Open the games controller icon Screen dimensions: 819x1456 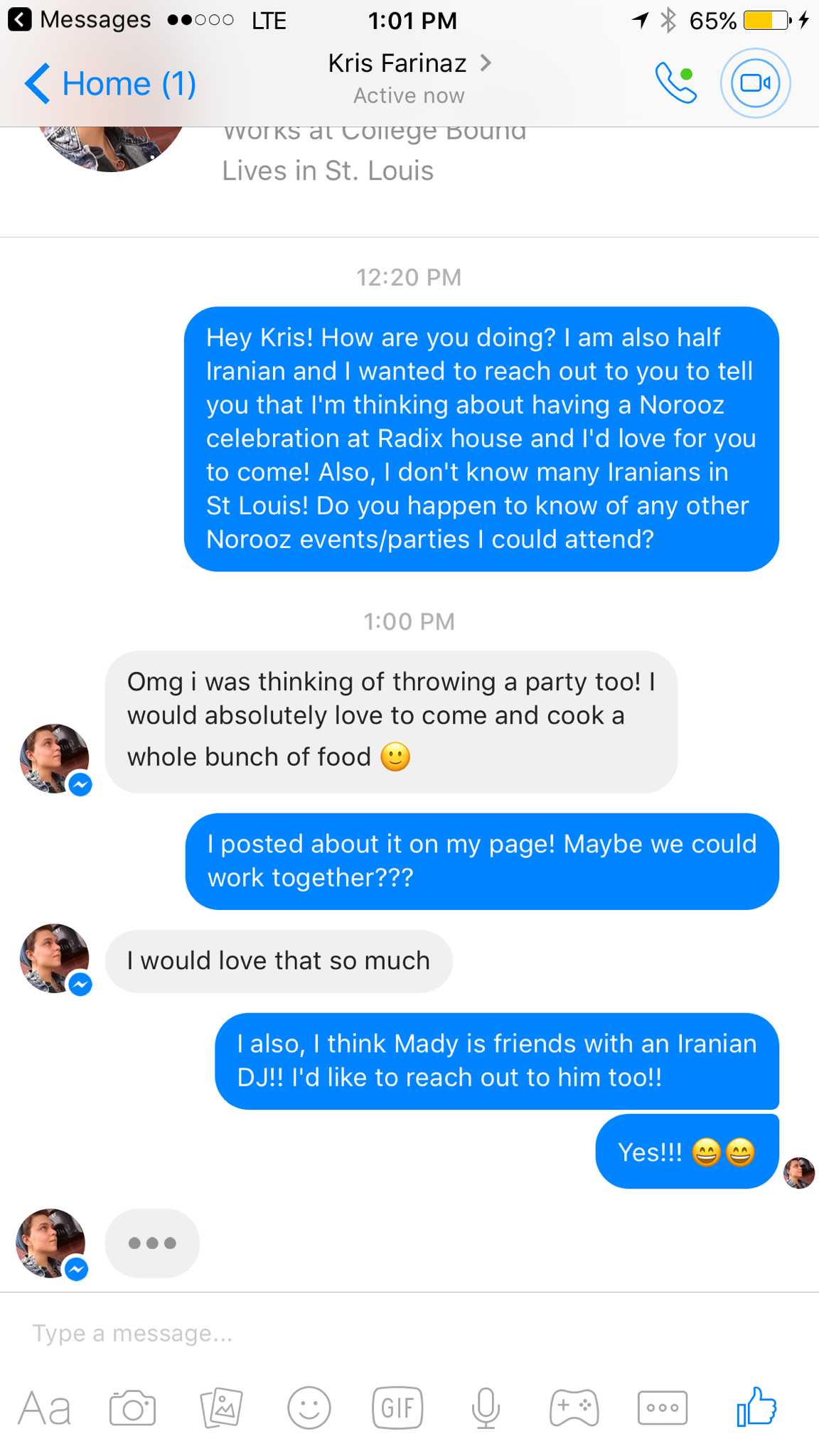point(574,1408)
